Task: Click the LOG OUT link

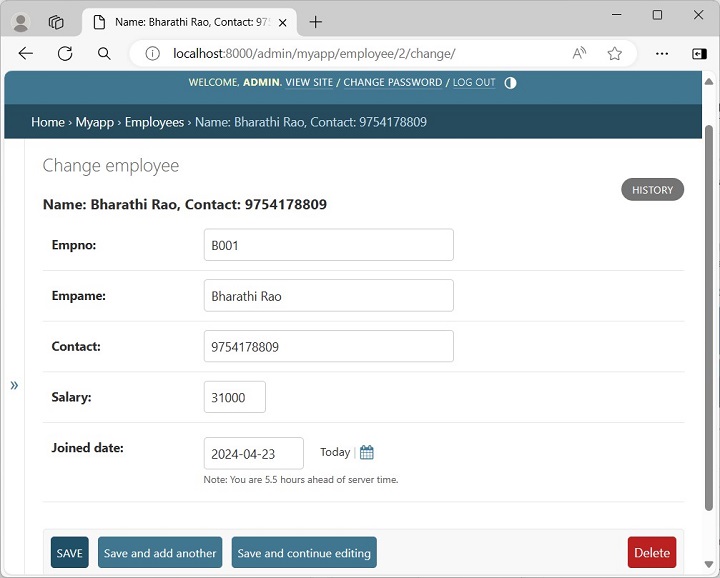Action: [474, 83]
